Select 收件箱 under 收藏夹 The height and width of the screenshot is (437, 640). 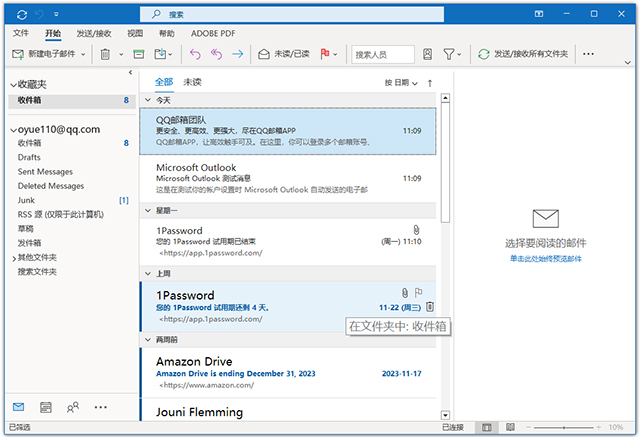click(72, 100)
